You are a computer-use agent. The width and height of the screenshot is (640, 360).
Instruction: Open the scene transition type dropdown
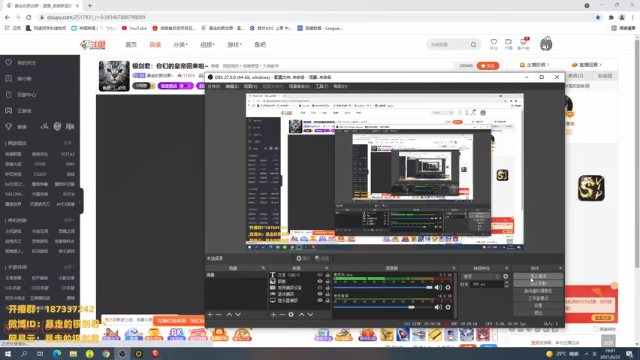tap(481, 276)
